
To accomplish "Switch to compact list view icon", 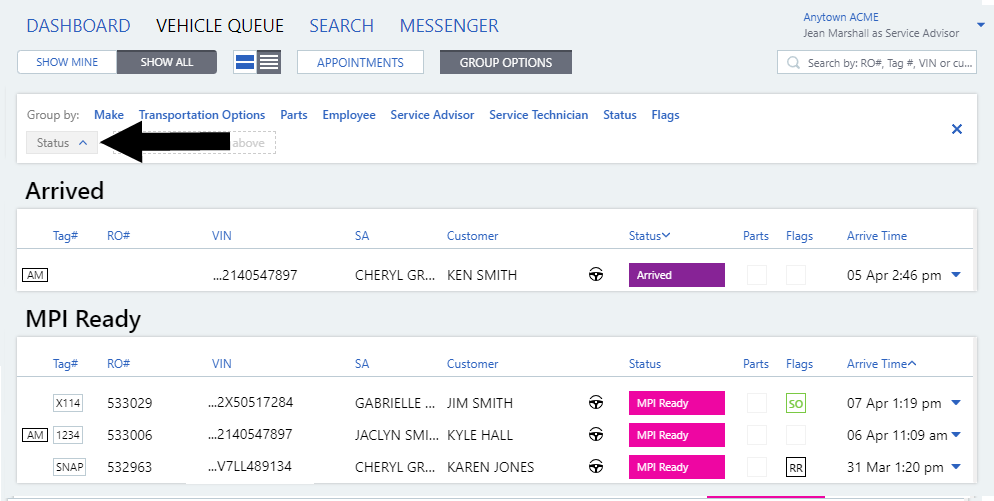I will click(269, 62).
